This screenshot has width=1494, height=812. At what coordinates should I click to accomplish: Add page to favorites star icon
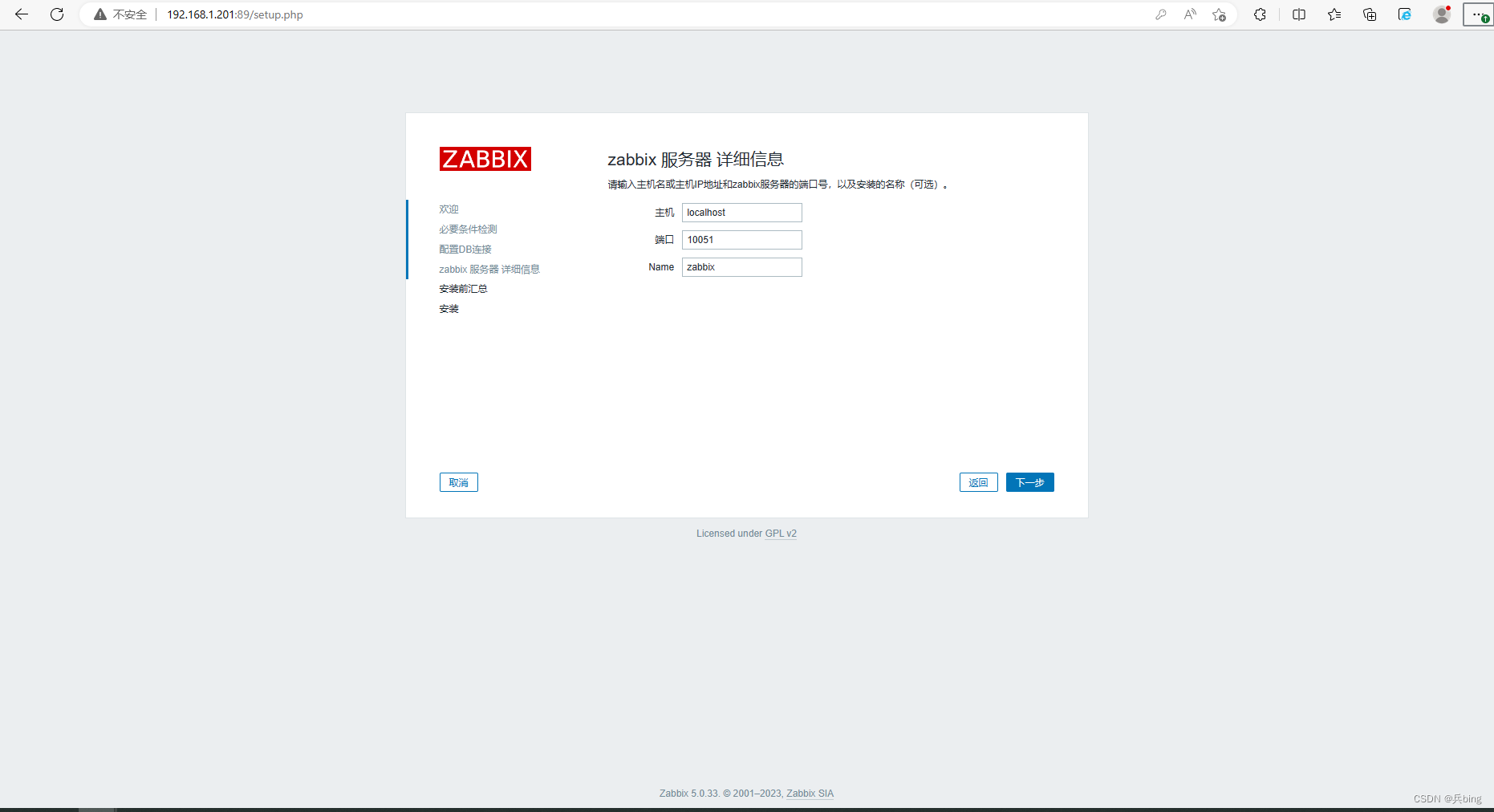tap(1219, 14)
